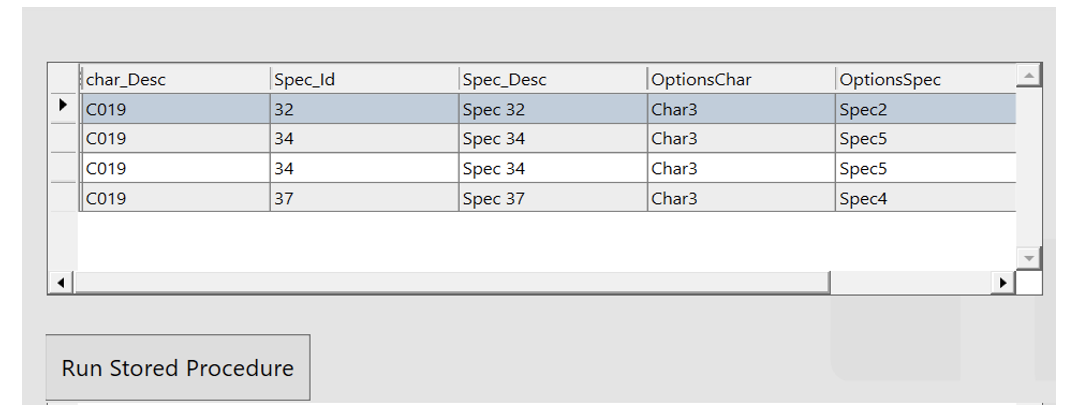Sort by the Spec_Id column header
Screen dimensions: 1072x406
pos(364,79)
